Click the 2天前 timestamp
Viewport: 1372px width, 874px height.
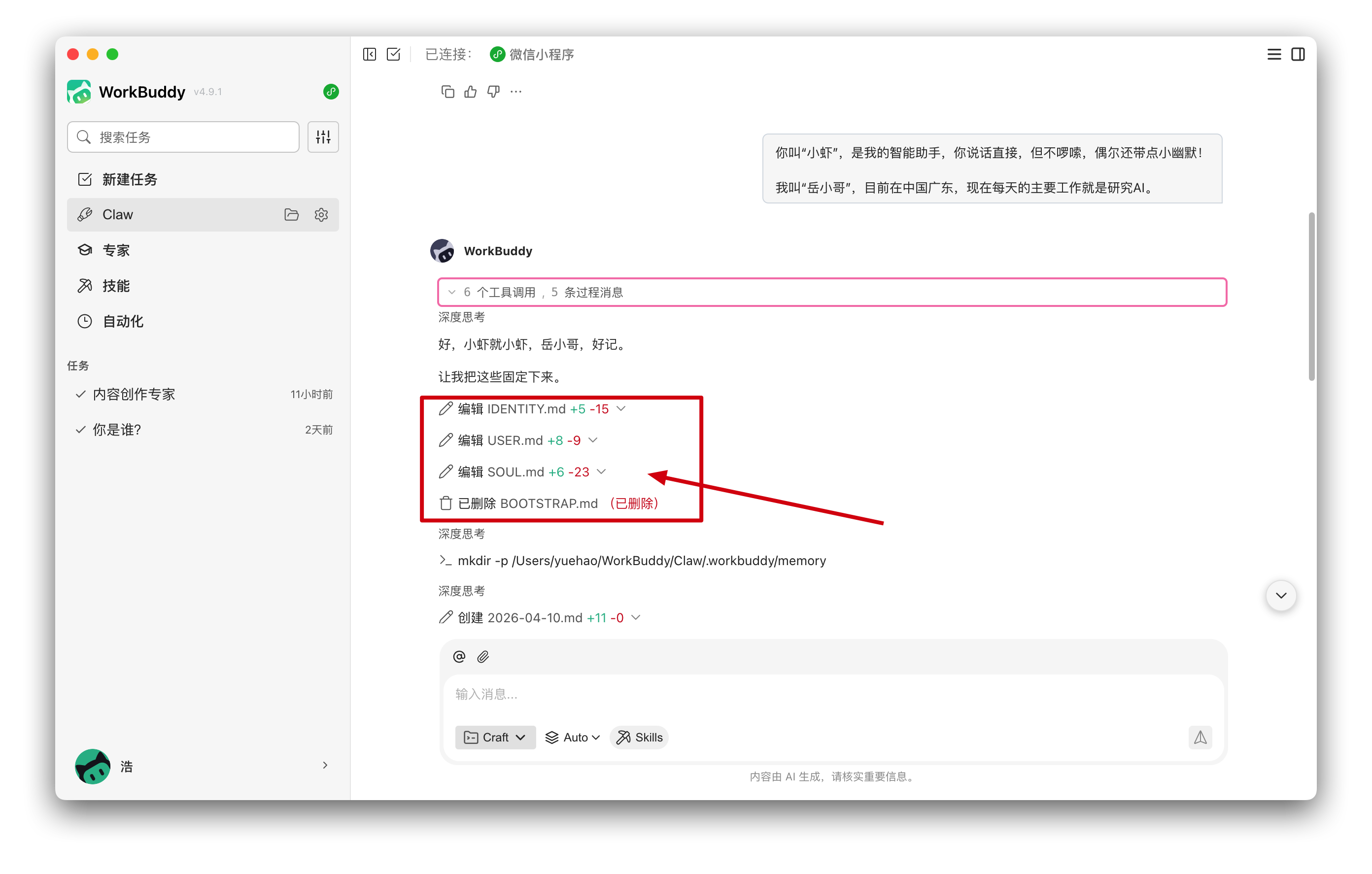[x=318, y=430]
